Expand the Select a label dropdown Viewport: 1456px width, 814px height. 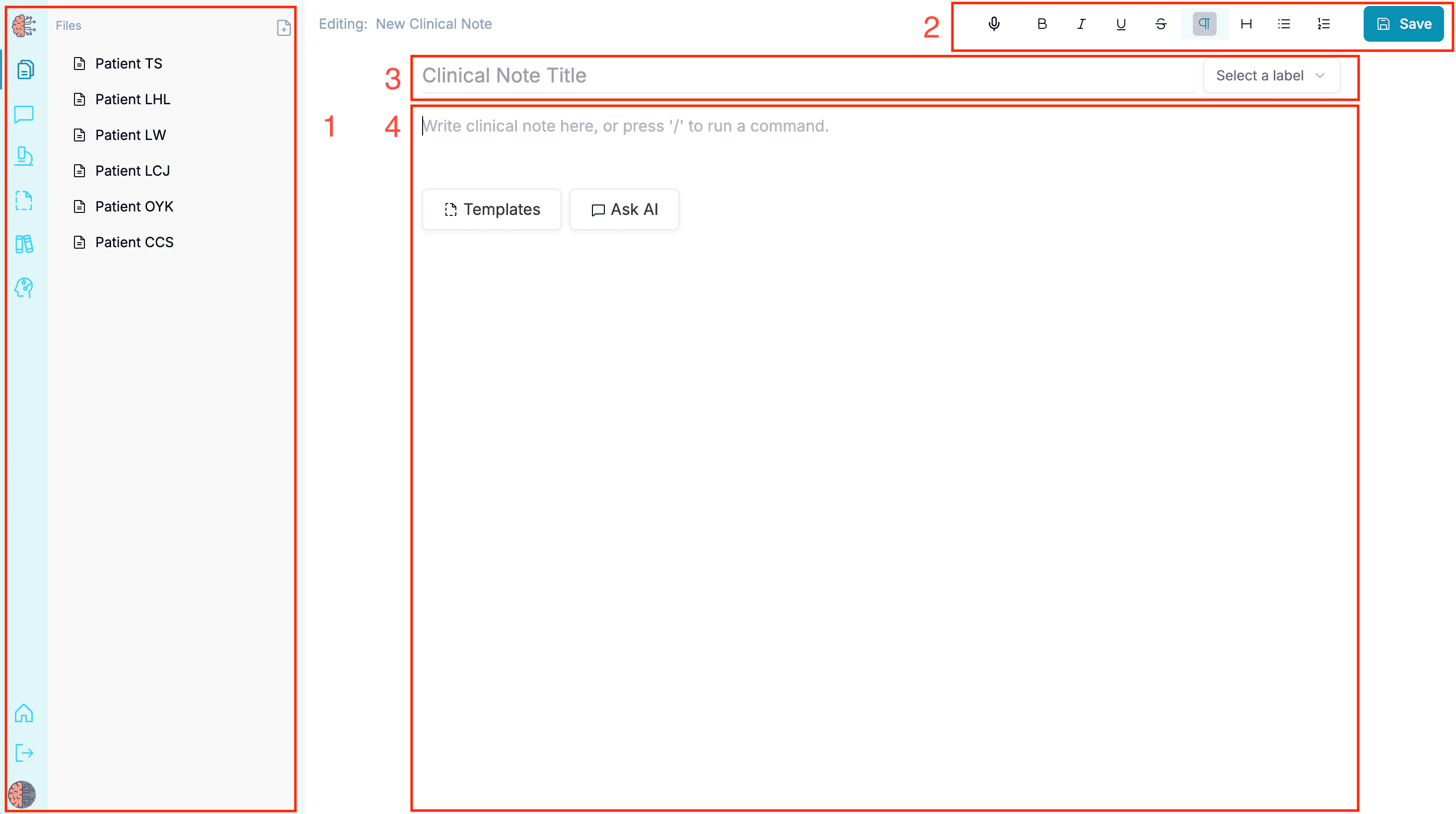click(x=1271, y=76)
